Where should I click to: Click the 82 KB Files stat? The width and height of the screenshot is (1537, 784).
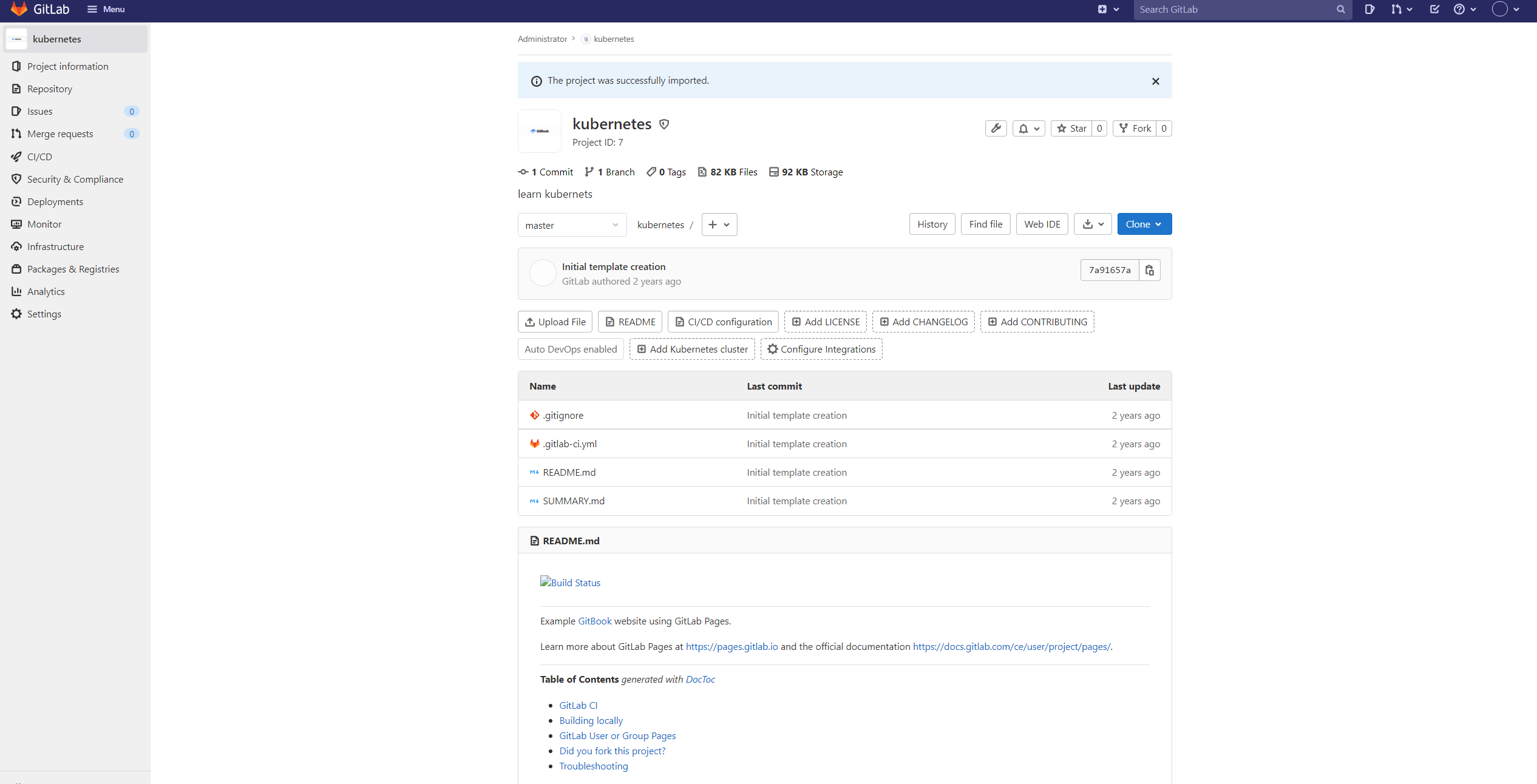(x=727, y=172)
